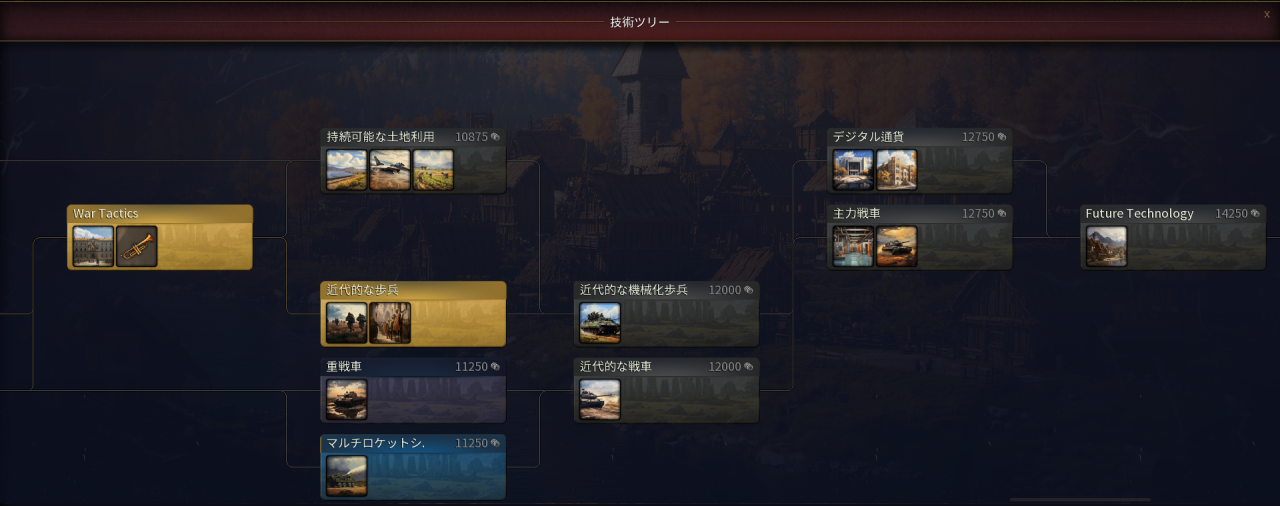Click the War Tactics technology header
Viewport: 1280px width, 506px height.
pos(160,214)
